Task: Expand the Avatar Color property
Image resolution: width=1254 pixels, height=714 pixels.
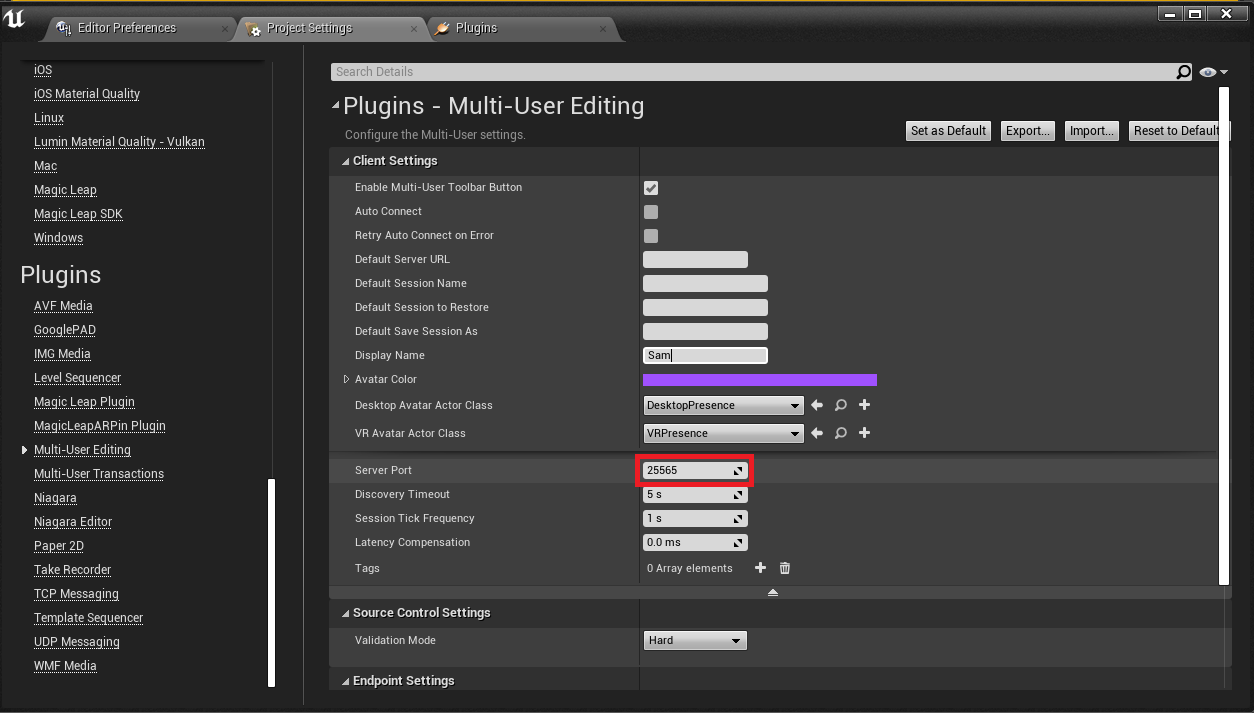Action: click(x=347, y=379)
